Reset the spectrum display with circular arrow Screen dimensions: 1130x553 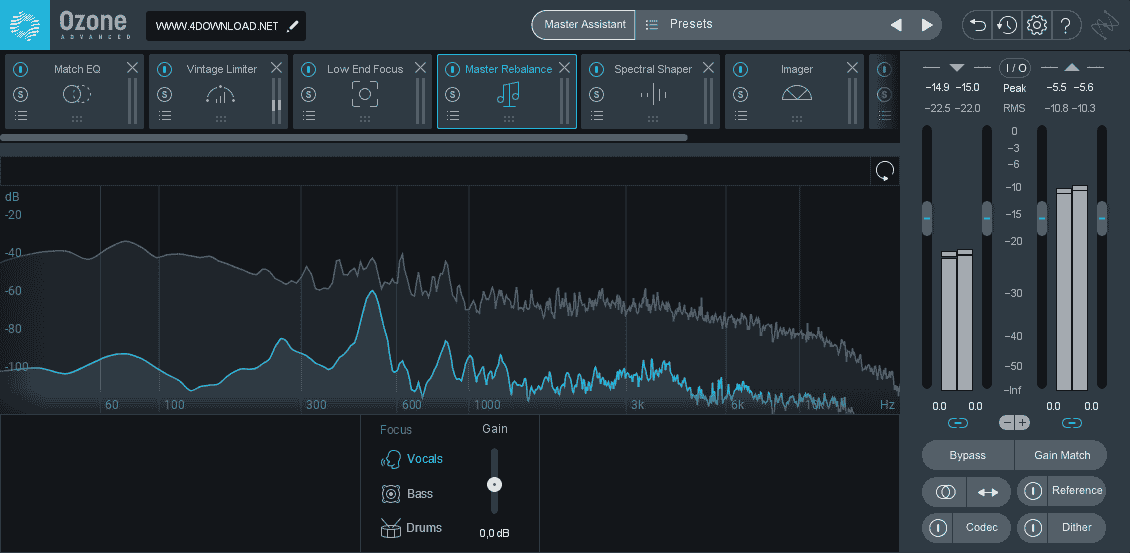tap(884, 171)
